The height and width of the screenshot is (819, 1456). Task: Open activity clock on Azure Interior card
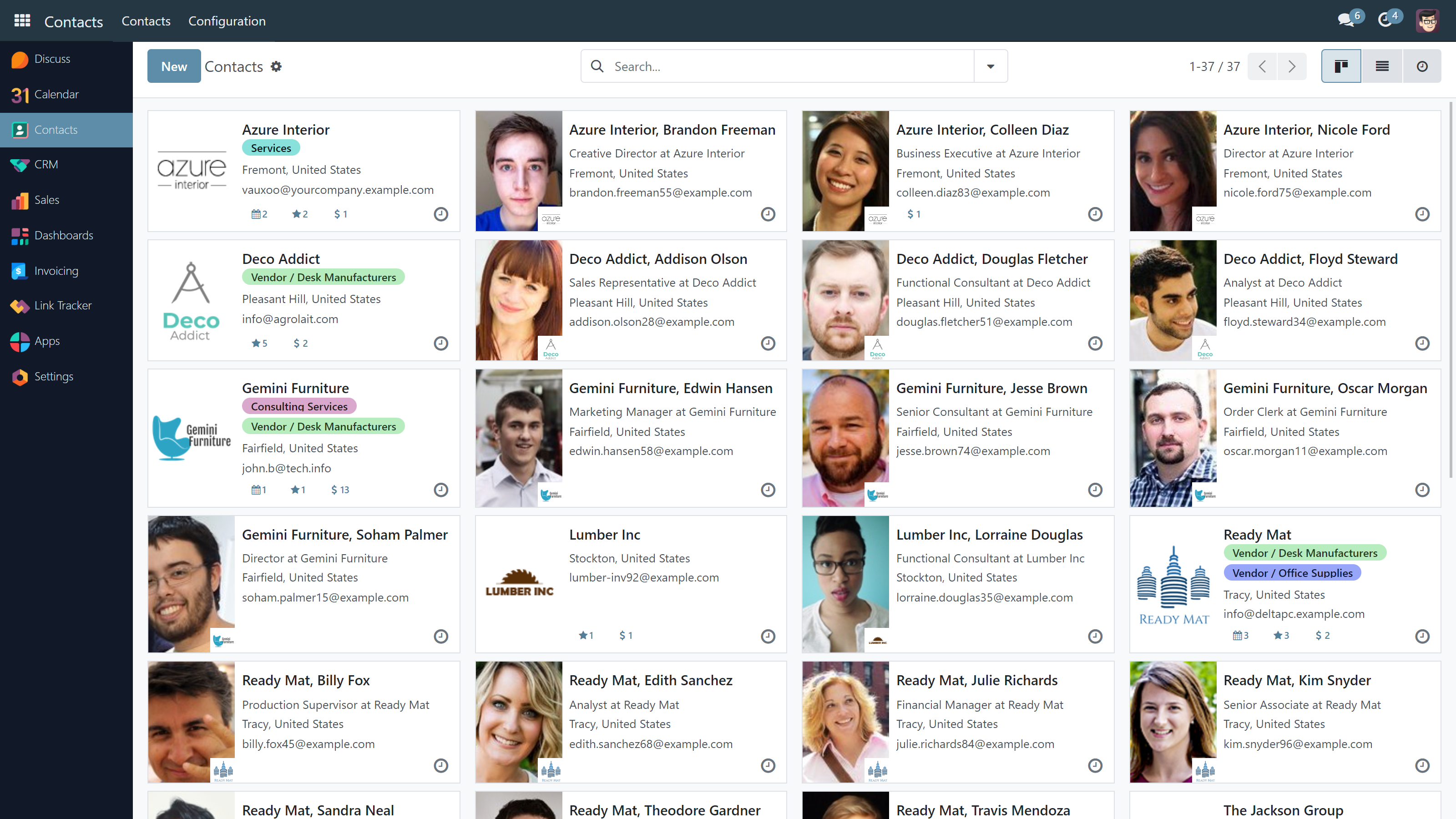click(x=441, y=214)
